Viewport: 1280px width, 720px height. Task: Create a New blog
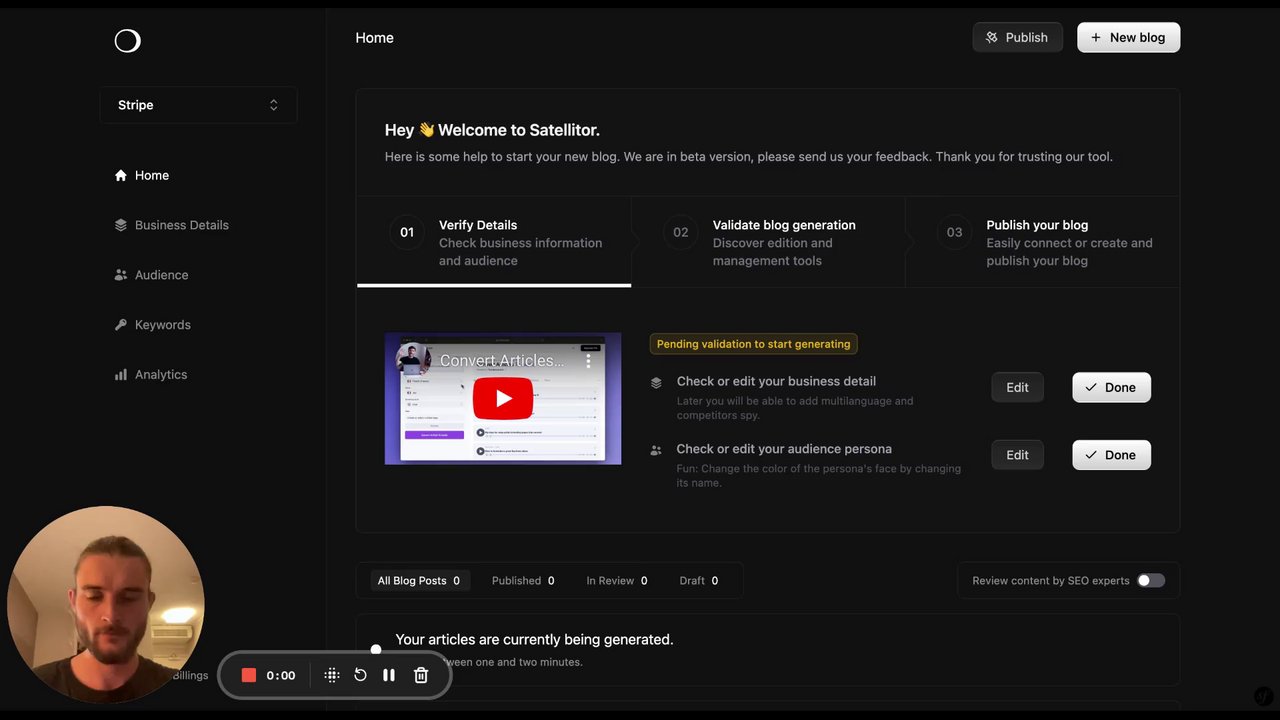click(x=1128, y=38)
